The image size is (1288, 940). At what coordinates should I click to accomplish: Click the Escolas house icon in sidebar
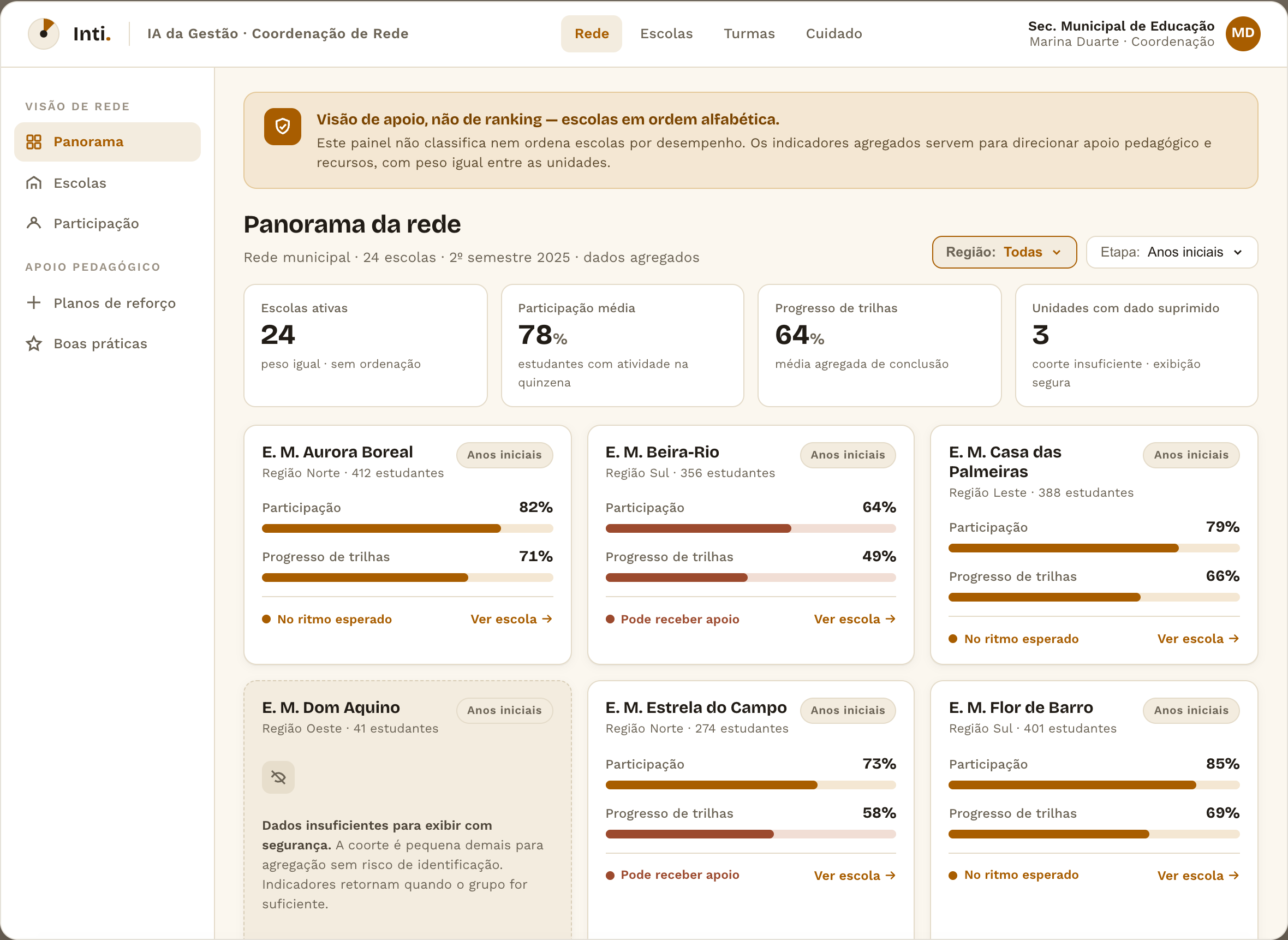[x=34, y=183]
